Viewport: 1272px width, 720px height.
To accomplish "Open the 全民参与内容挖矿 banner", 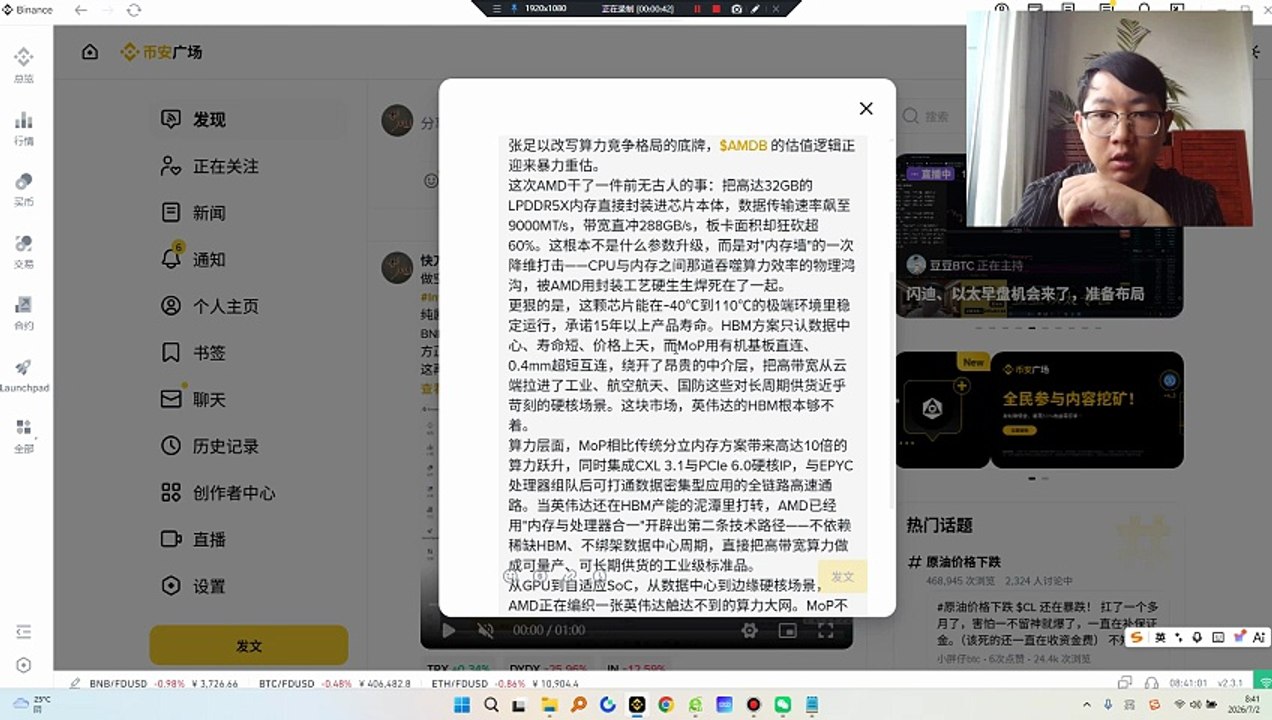I will (x=1087, y=410).
